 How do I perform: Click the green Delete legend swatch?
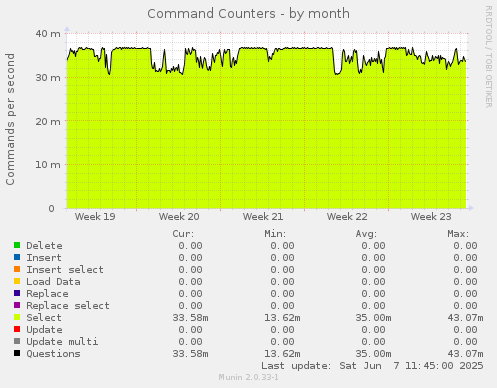[17, 245]
